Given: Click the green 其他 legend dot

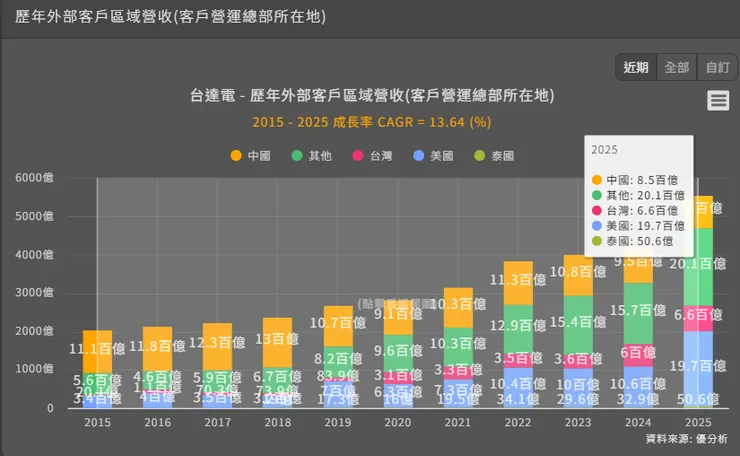Looking at the screenshot, I should click(297, 156).
